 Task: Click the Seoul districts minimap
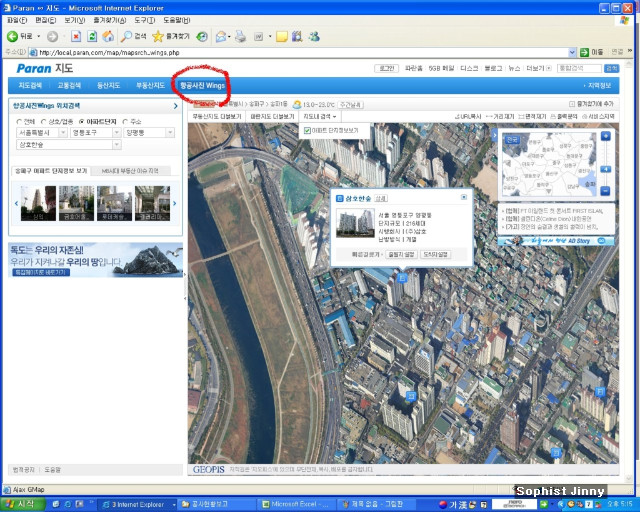tap(549, 164)
